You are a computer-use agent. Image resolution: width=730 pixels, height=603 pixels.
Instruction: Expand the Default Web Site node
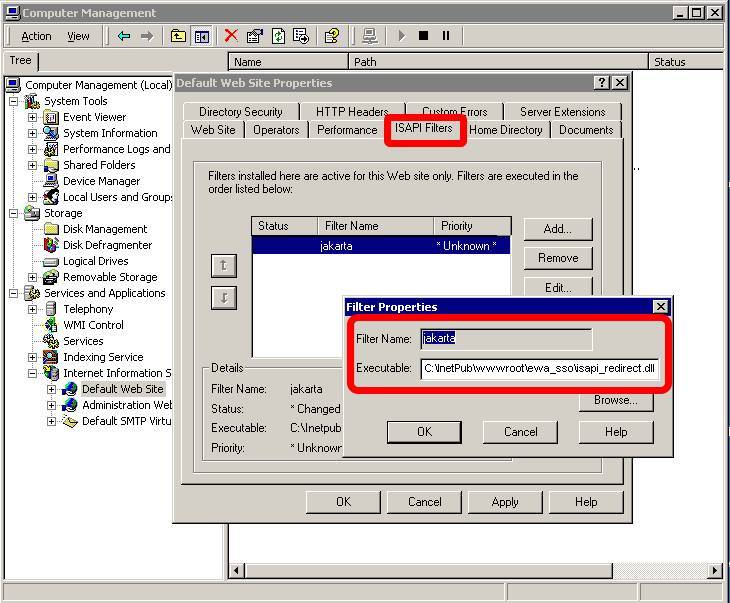pos(51,389)
